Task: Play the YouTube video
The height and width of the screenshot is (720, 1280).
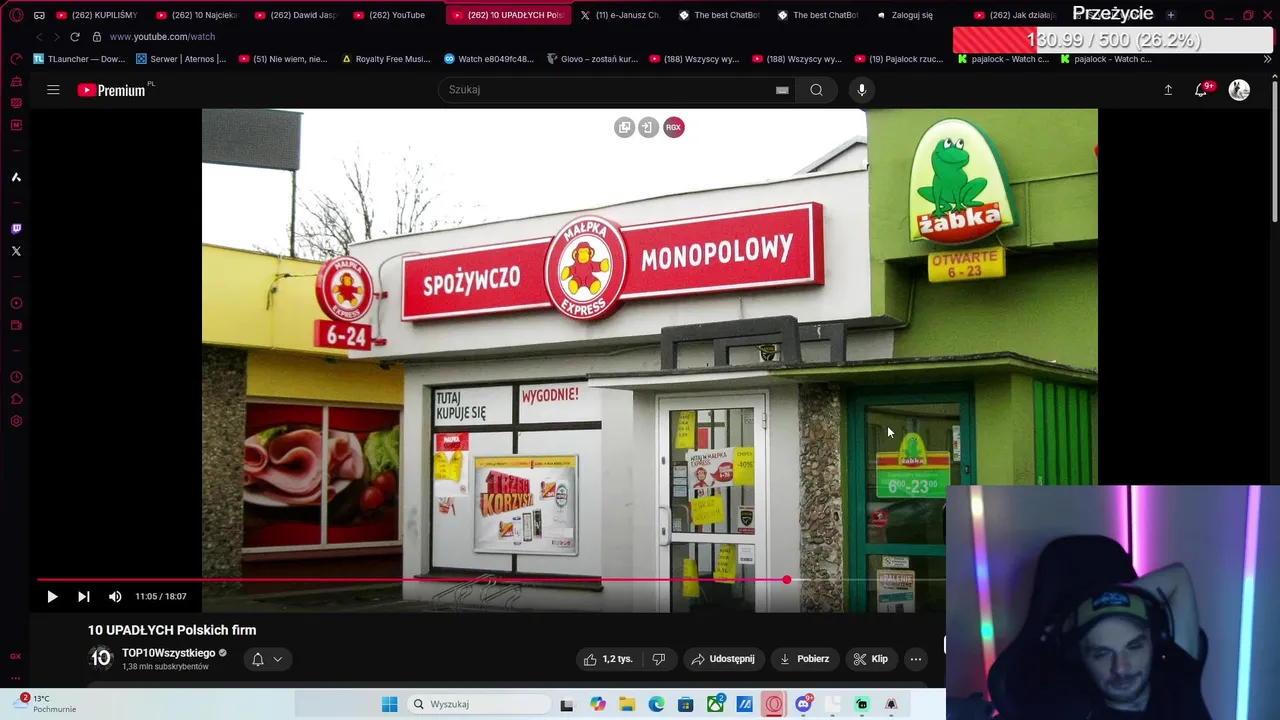Action: [x=52, y=596]
